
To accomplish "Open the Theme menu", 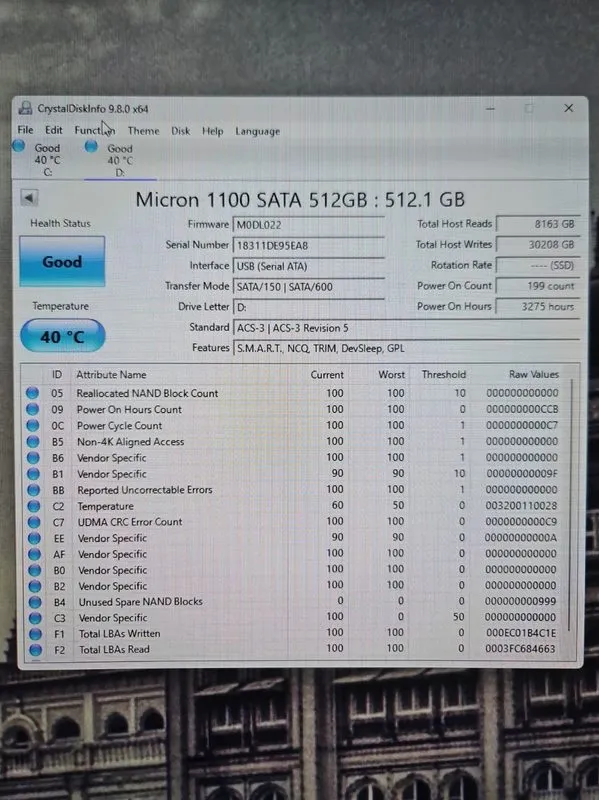I will 143,131.
